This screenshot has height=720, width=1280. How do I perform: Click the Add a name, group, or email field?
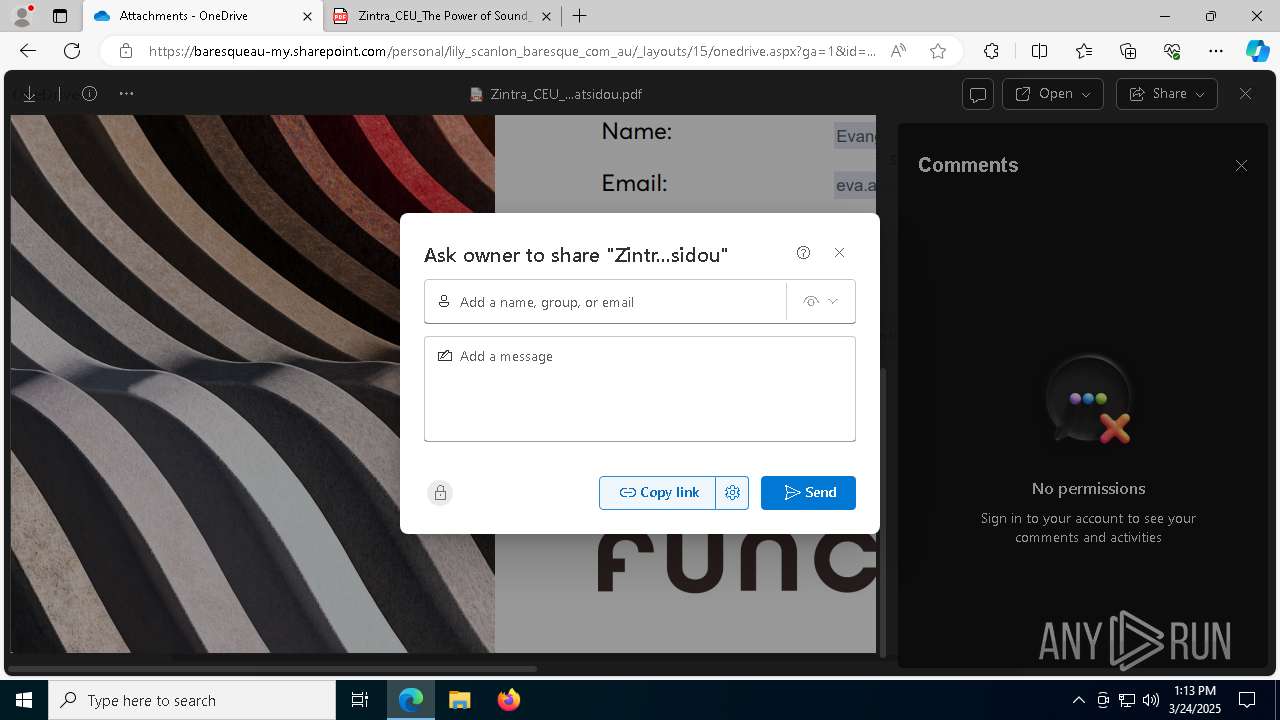coord(605,302)
